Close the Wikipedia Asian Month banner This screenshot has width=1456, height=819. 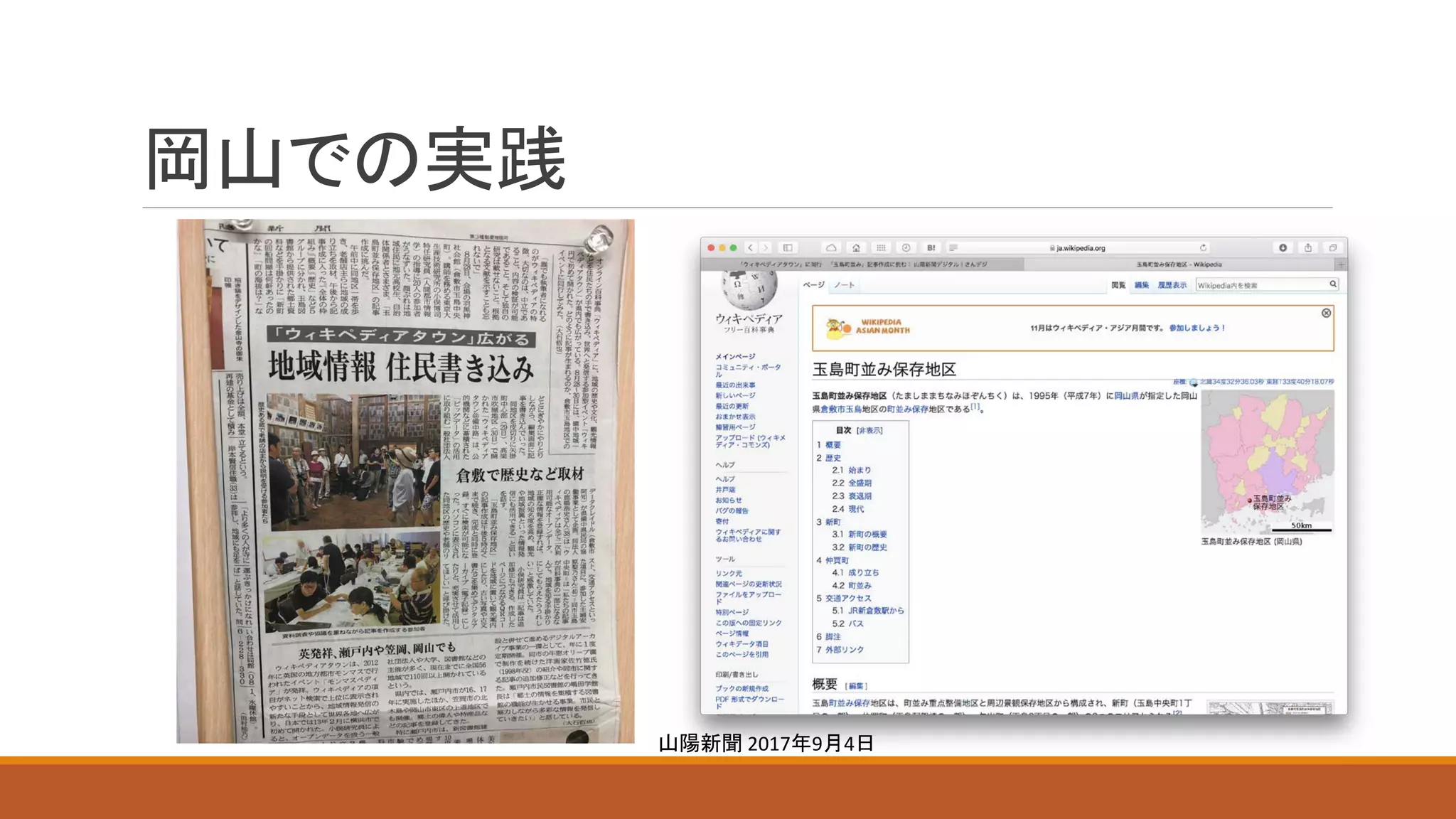coord(1326,313)
